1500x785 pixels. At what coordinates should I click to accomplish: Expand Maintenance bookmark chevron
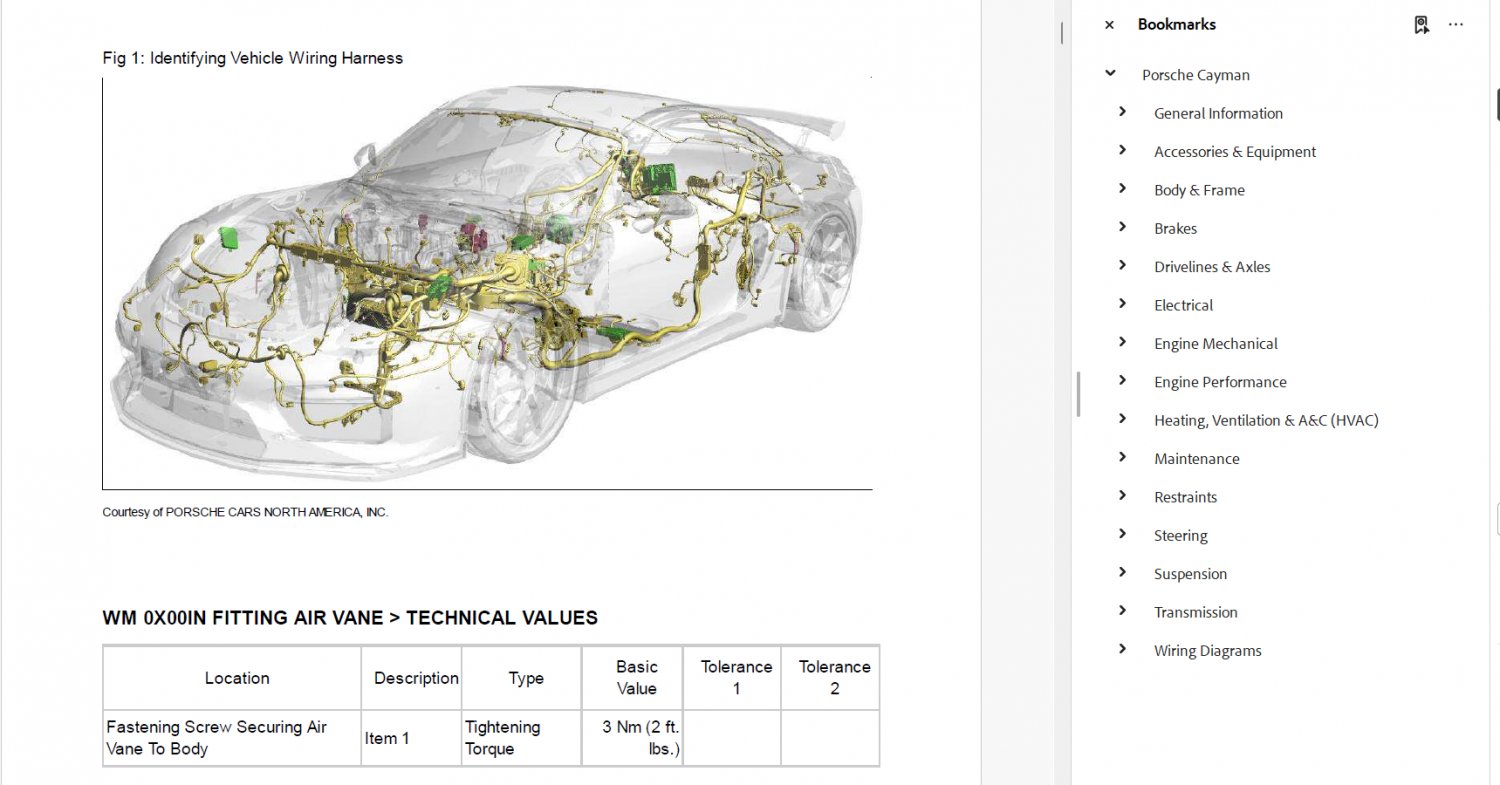tap(1123, 458)
